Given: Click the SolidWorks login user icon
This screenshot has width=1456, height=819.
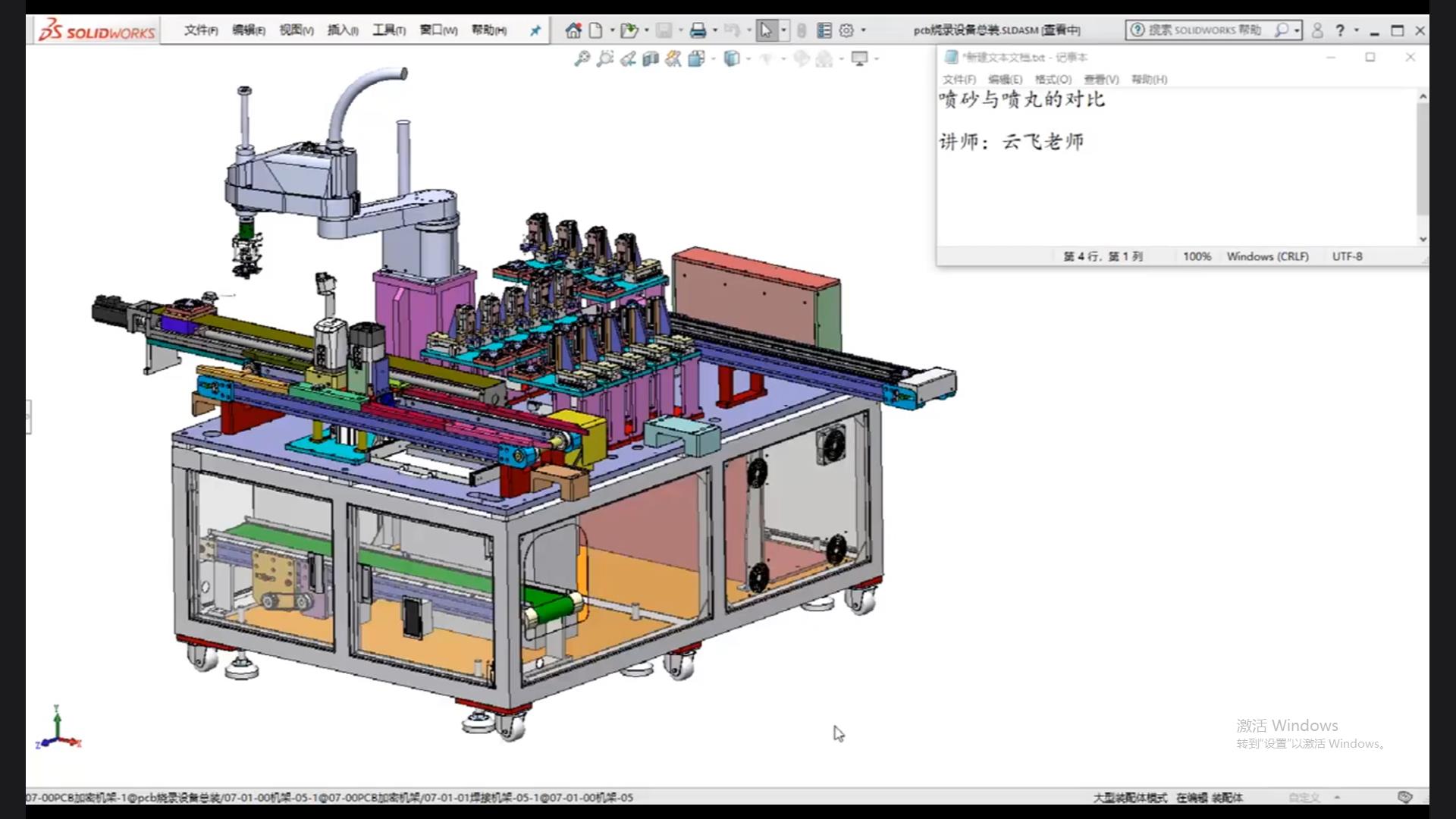Looking at the screenshot, I should point(1317,30).
